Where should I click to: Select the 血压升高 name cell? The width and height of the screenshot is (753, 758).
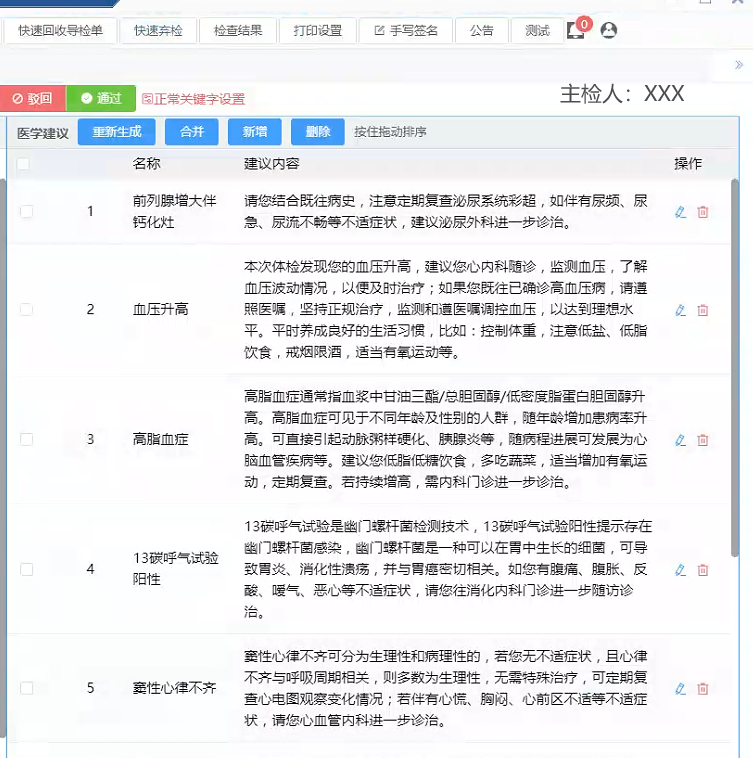coord(160,309)
